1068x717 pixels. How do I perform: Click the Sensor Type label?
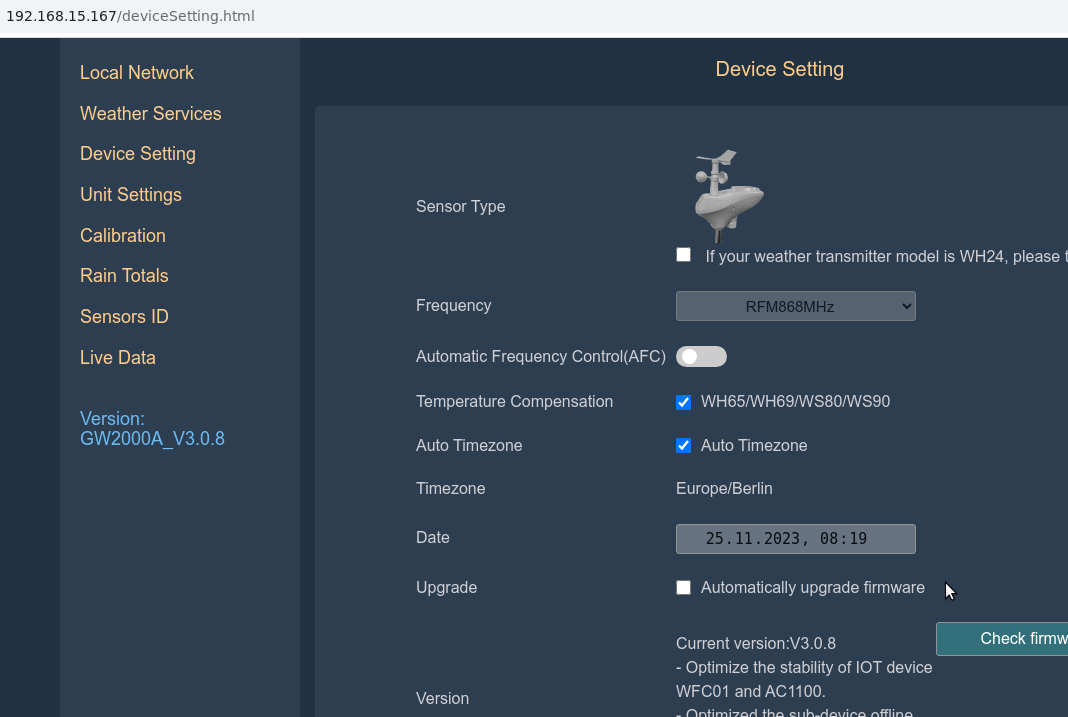460,207
